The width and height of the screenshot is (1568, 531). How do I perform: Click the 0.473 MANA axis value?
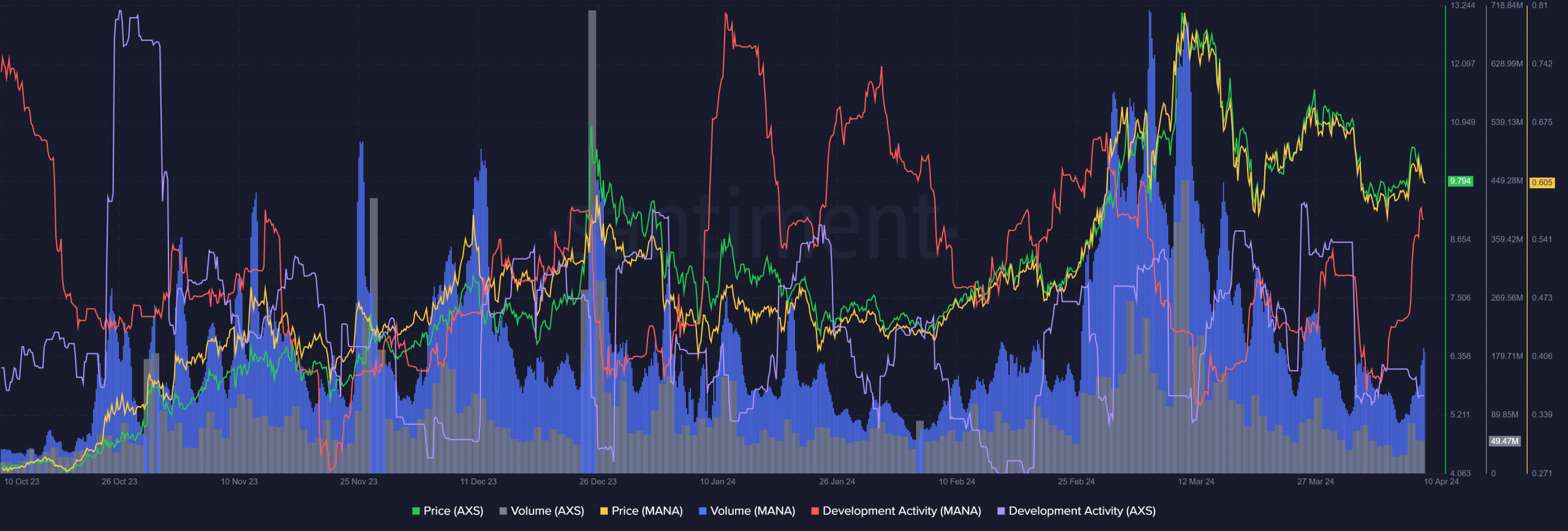(x=1542, y=298)
